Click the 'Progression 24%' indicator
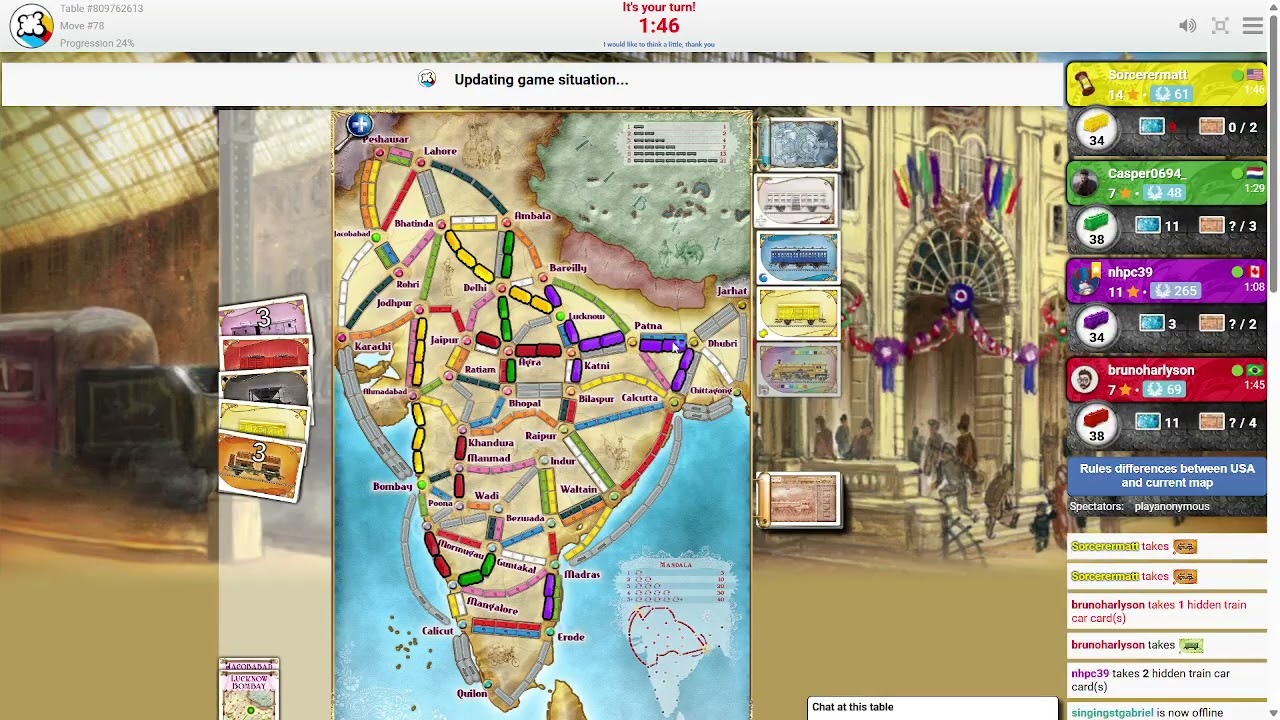Image resolution: width=1280 pixels, height=720 pixels. point(97,43)
